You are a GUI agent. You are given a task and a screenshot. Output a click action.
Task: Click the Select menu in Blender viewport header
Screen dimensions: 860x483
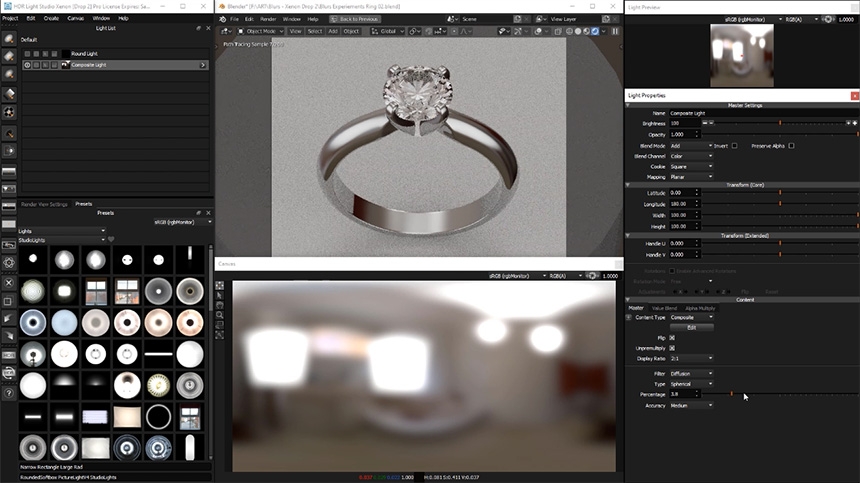(315, 31)
